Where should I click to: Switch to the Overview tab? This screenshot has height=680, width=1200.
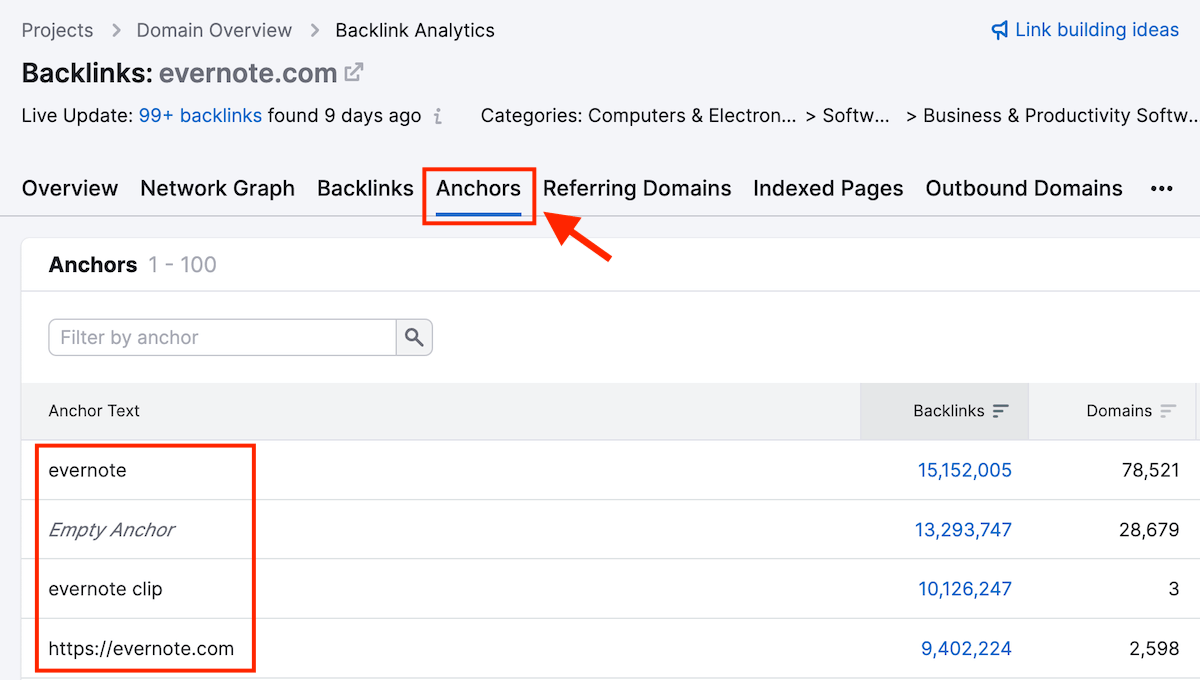70,188
